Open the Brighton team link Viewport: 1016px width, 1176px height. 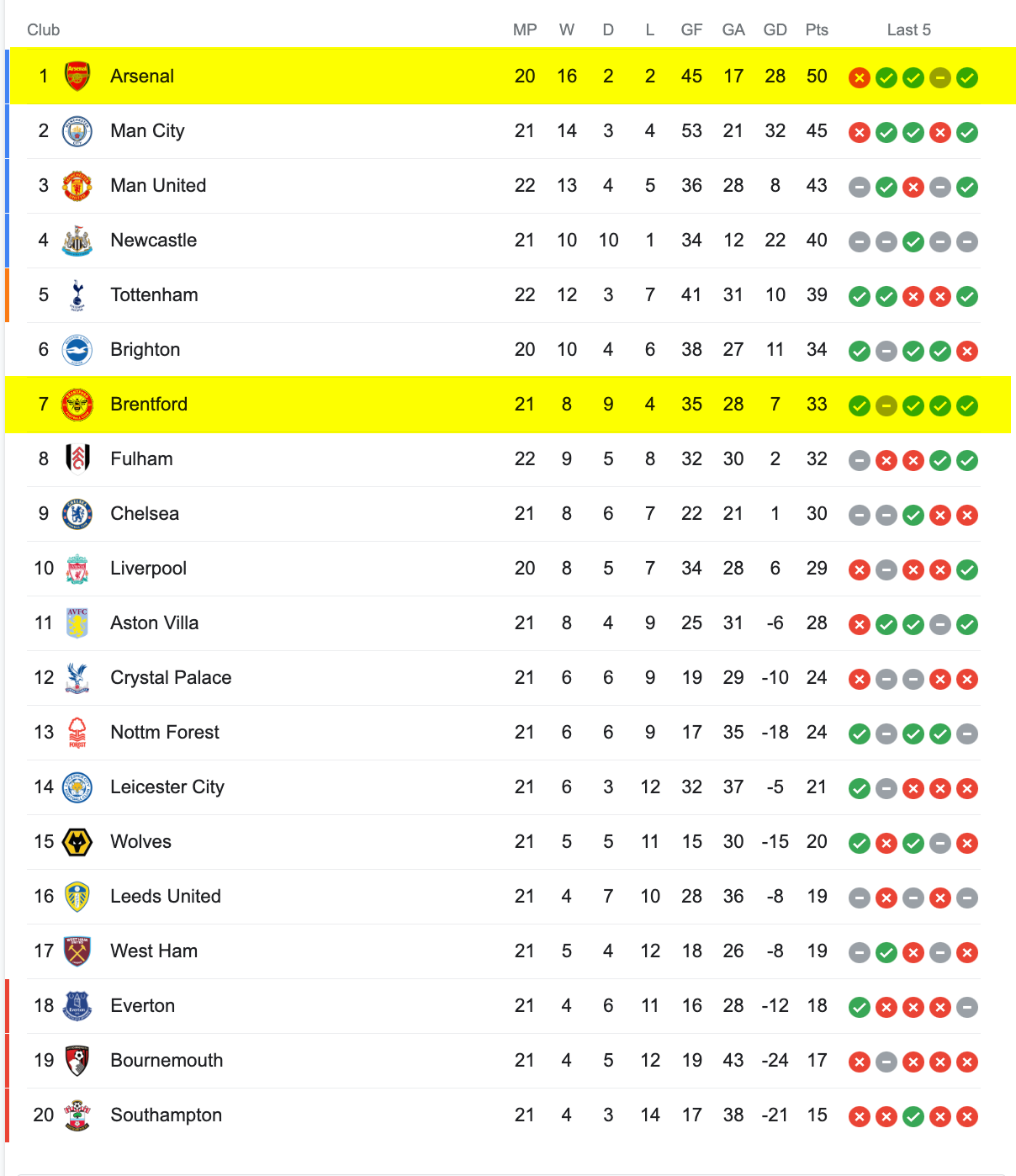[146, 350]
